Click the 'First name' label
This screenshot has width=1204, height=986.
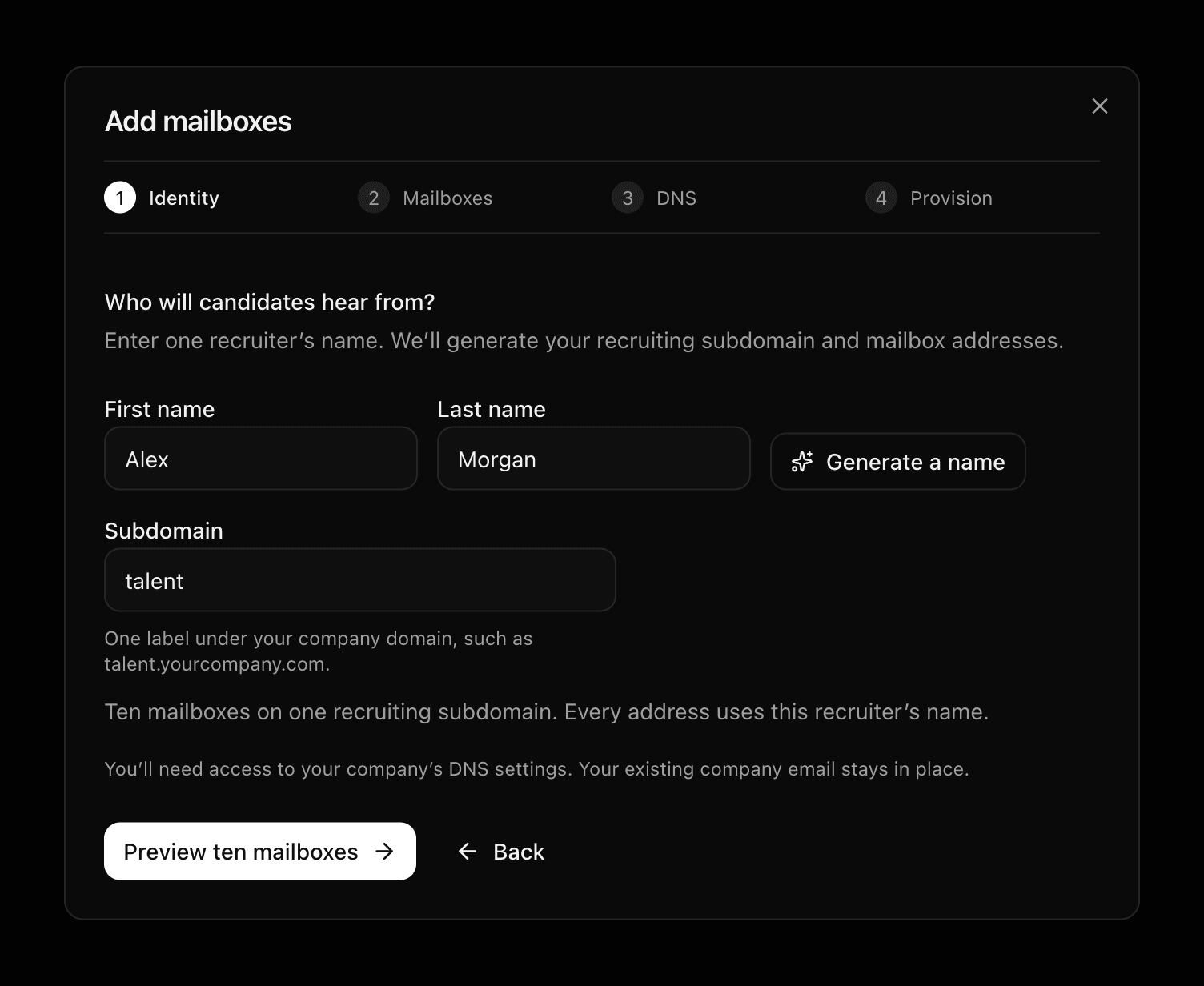click(x=159, y=409)
